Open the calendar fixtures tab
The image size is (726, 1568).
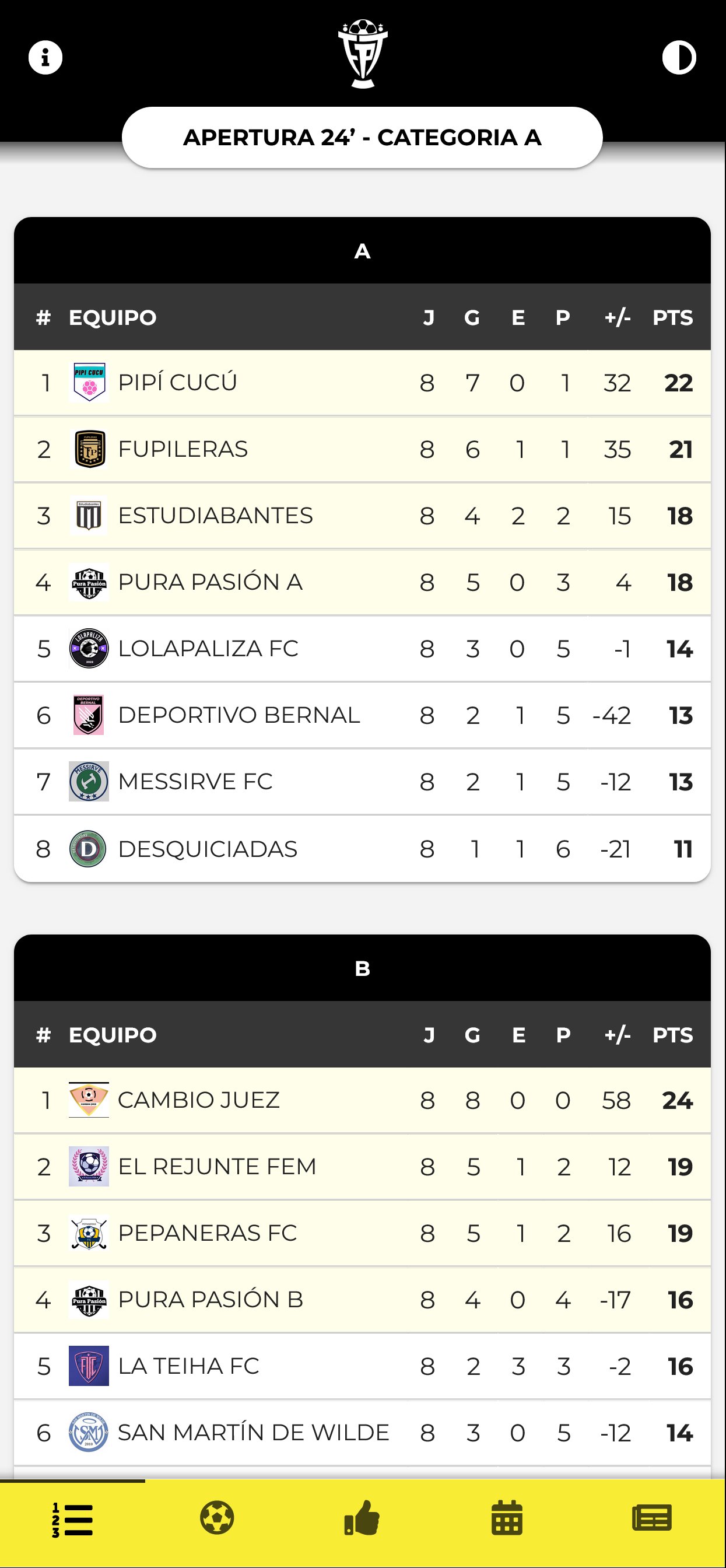507,1518
